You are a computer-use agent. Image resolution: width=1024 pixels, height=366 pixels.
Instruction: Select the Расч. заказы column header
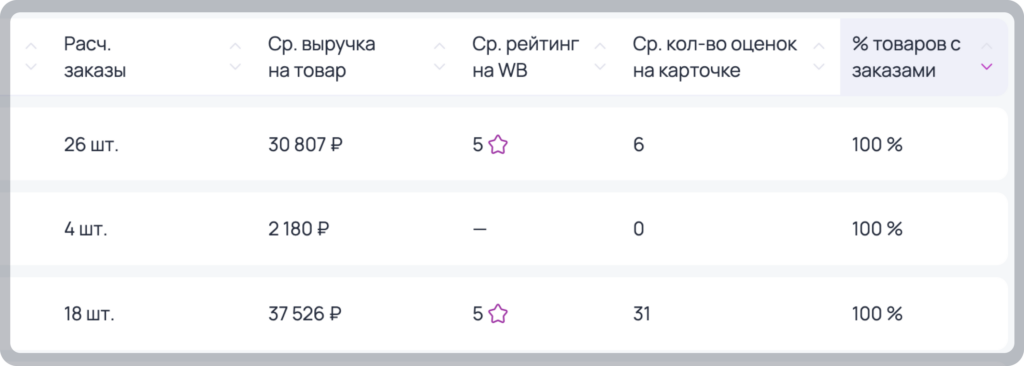(95, 58)
